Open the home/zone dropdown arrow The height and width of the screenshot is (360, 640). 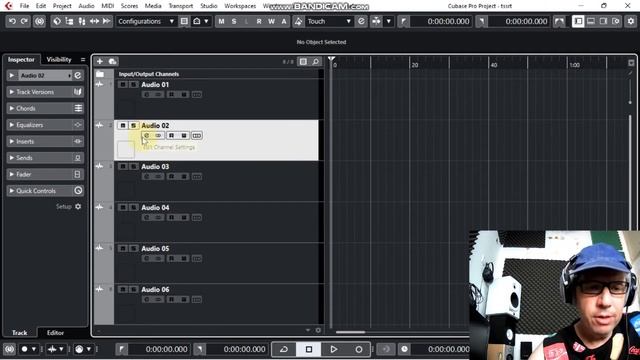pyautogui.click(x=206, y=21)
